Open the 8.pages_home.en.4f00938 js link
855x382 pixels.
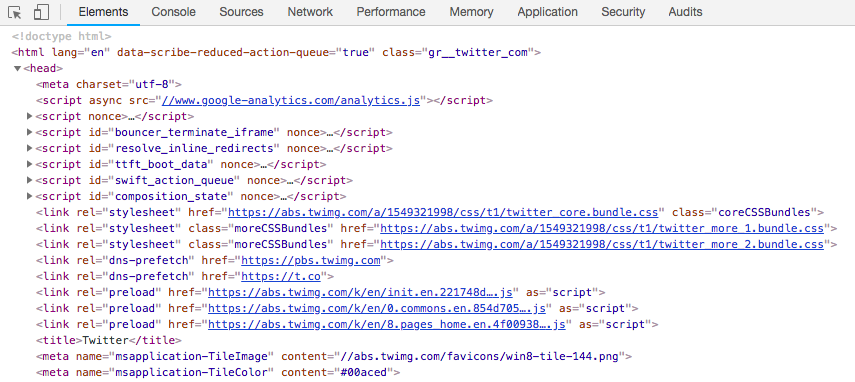click(387, 324)
